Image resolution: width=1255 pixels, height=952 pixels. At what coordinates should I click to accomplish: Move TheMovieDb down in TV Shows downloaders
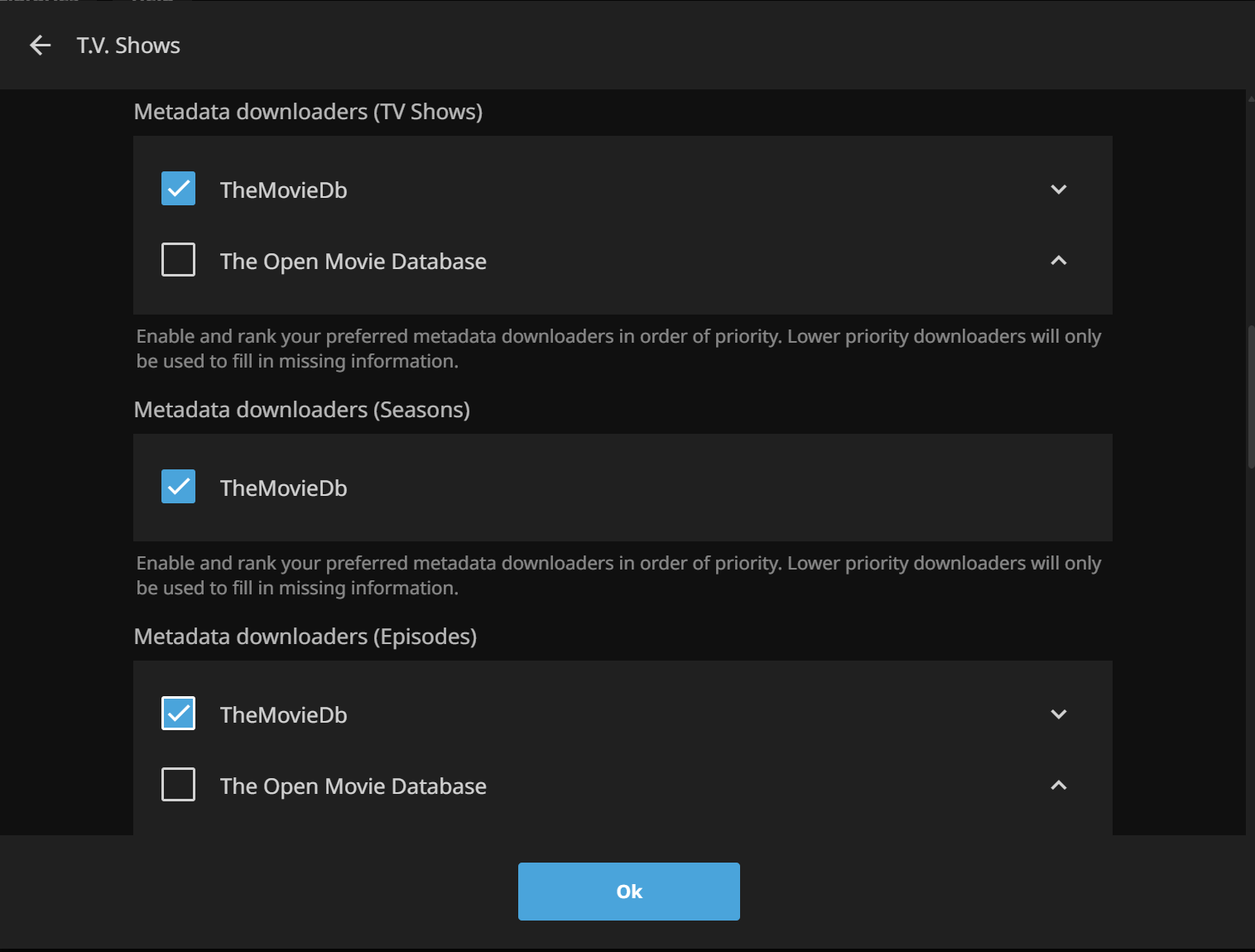(1058, 190)
